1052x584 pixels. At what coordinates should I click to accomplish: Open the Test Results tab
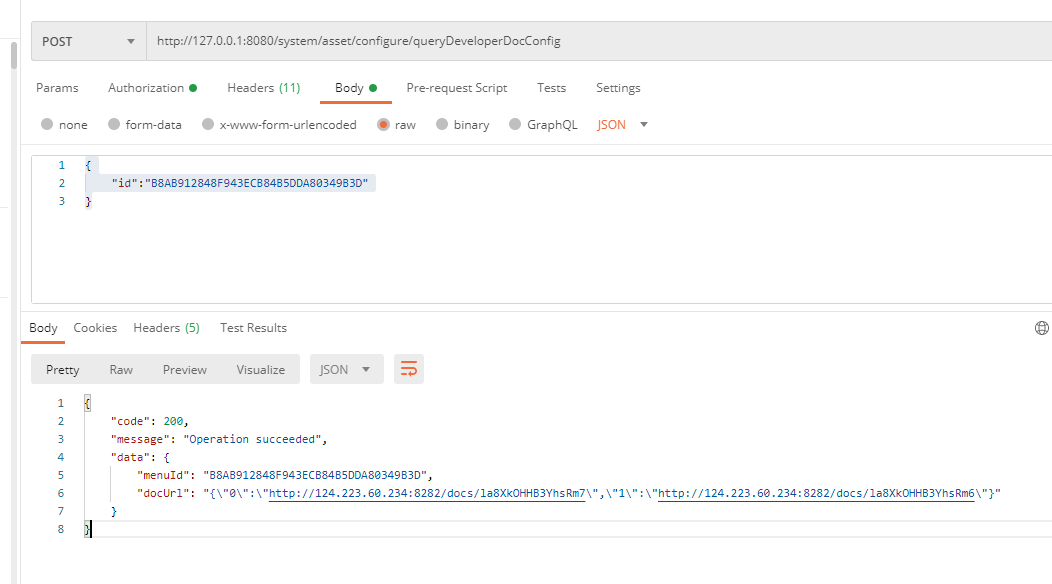coord(253,328)
